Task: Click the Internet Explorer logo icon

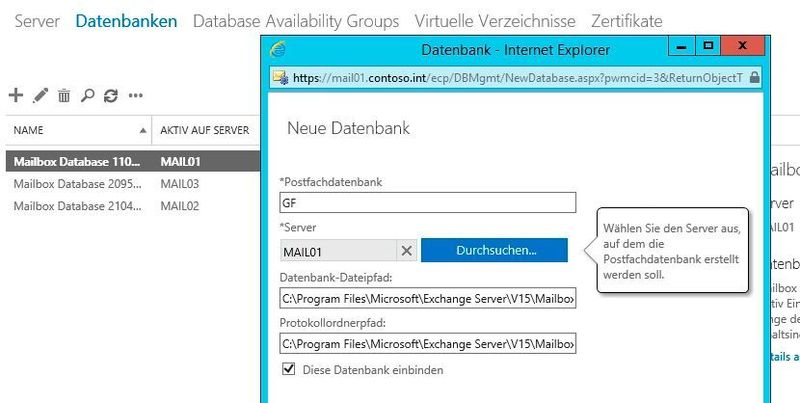Action: pos(278,49)
